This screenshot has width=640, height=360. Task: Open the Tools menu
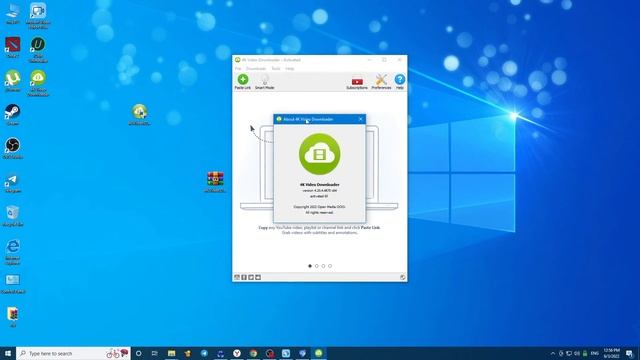click(x=276, y=69)
